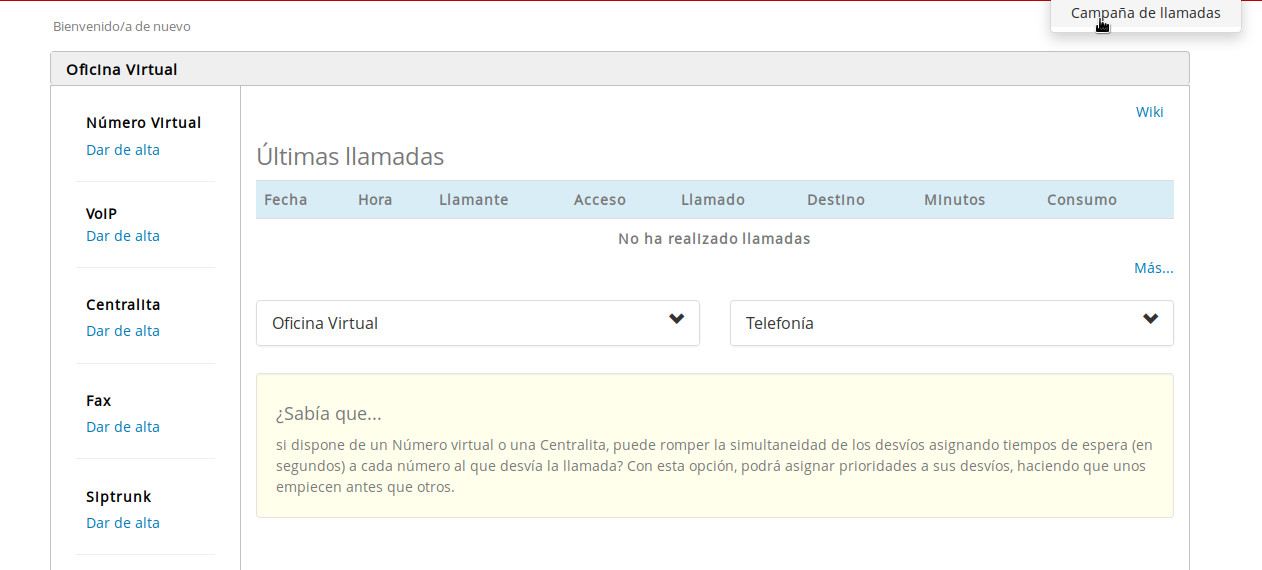Image resolution: width=1262 pixels, height=570 pixels.
Task: Select the Consumo column header
Action: point(1081,200)
